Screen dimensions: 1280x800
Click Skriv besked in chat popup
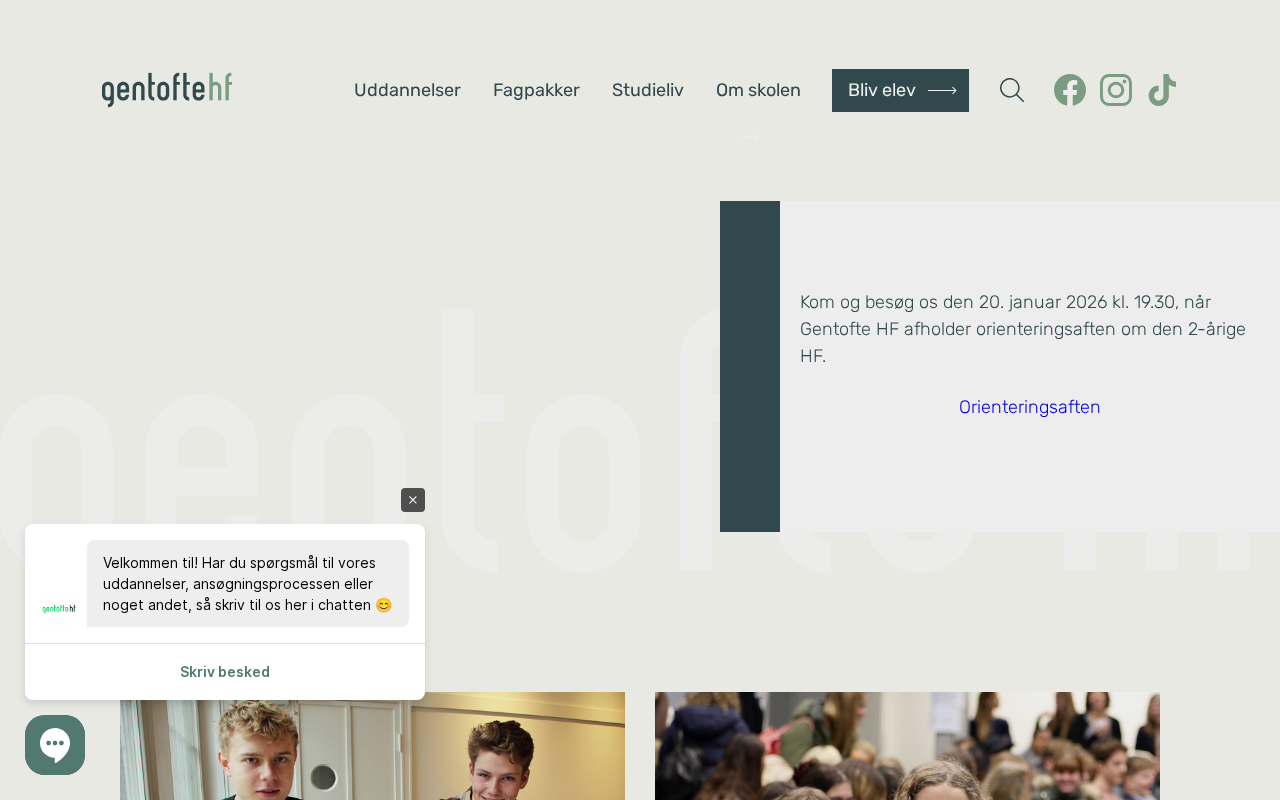(x=225, y=672)
